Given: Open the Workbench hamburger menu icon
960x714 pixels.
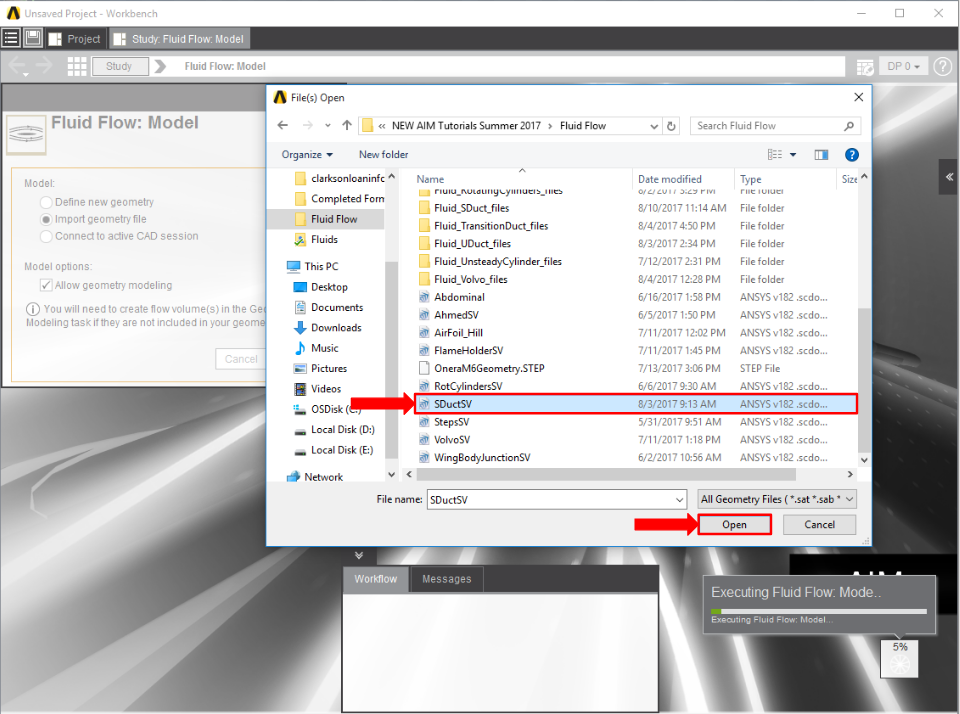Looking at the screenshot, I should [11, 39].
